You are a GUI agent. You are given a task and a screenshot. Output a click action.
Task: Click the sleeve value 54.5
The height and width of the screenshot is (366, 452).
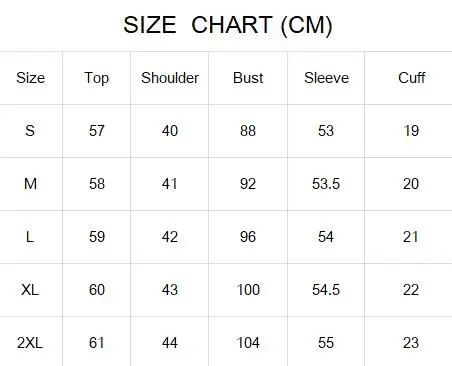click(326, 290)
